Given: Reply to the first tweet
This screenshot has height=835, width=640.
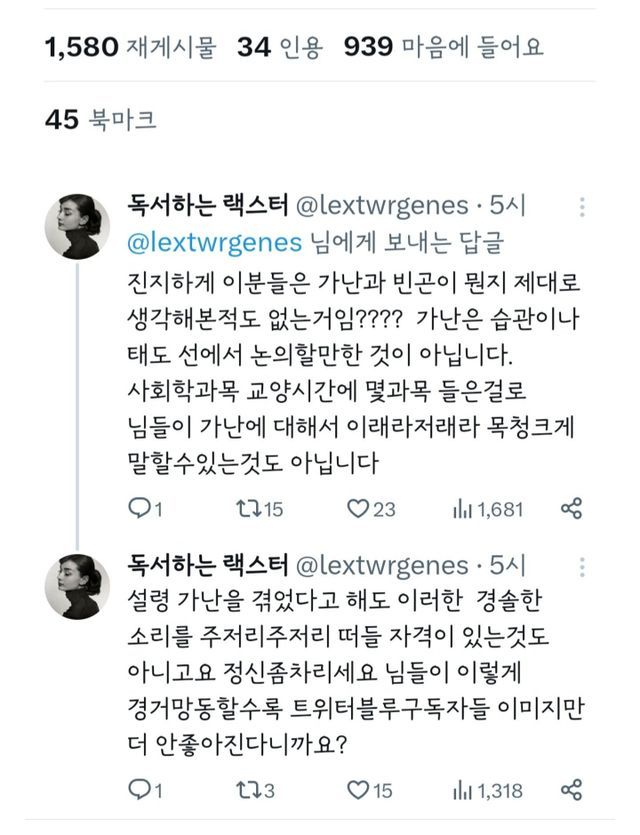Looking at the screenshot, I should (x=145, y=509).
